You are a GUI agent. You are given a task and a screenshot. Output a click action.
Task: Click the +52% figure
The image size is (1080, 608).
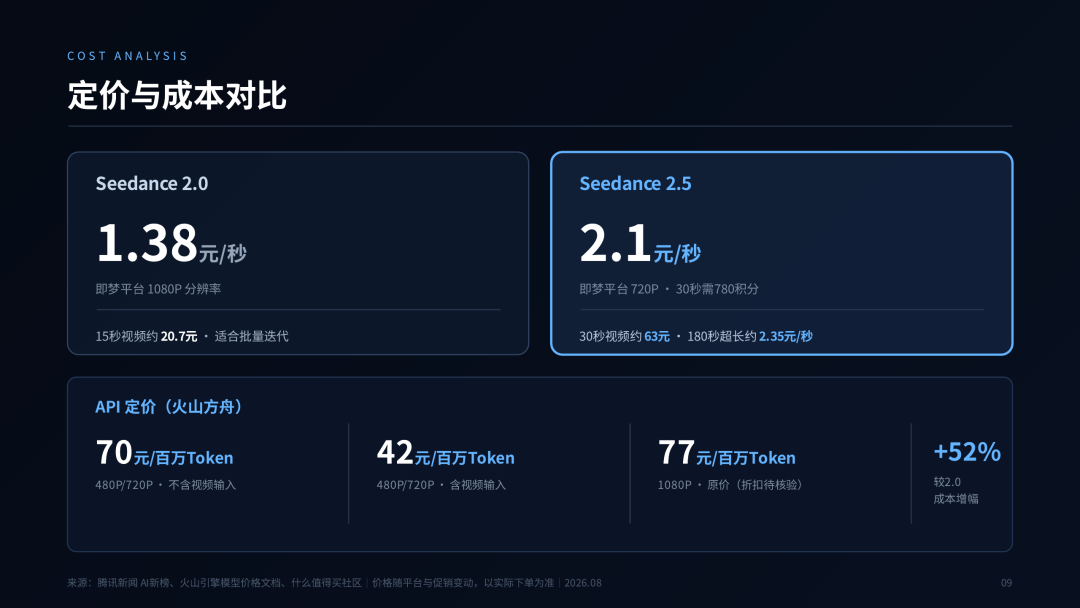tap(967, 452)
